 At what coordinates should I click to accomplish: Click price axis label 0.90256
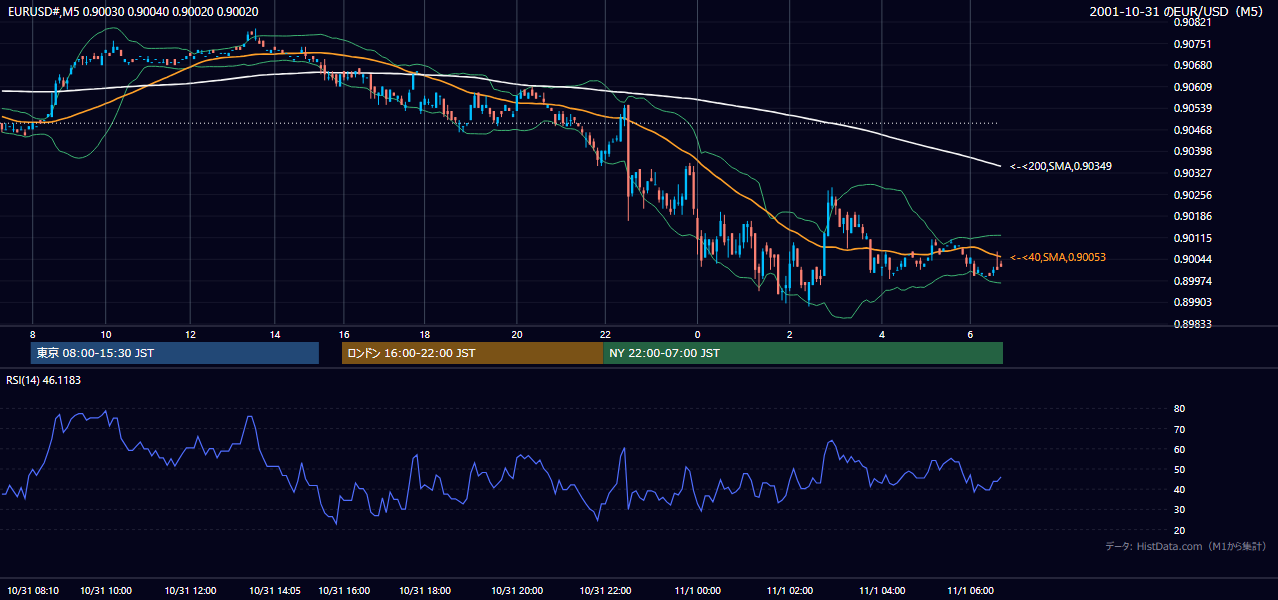1192,195
